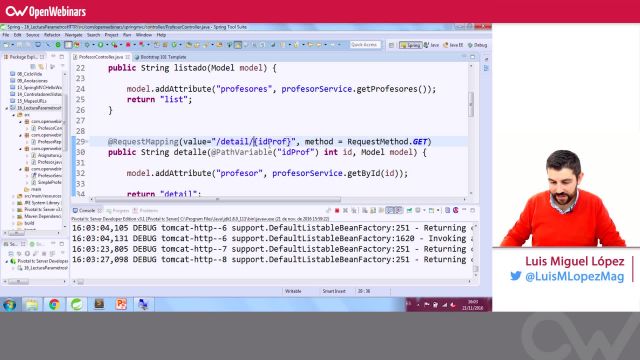This screenshot has width=640, height=360.
Task: Click the green Boot dashboard toolbar icon
Action: 58,45
